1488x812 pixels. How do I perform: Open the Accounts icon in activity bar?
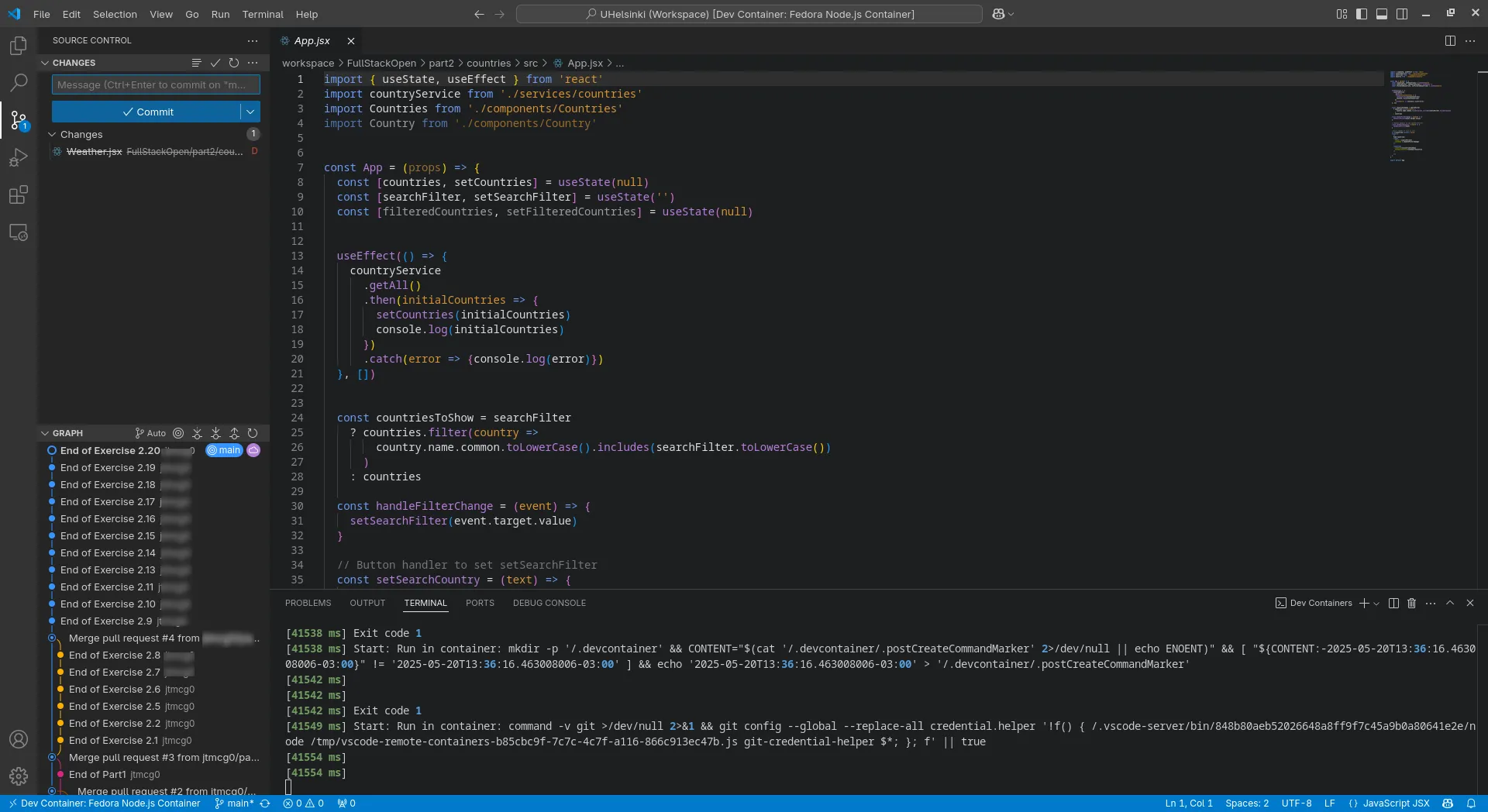(x=19, y=739)
